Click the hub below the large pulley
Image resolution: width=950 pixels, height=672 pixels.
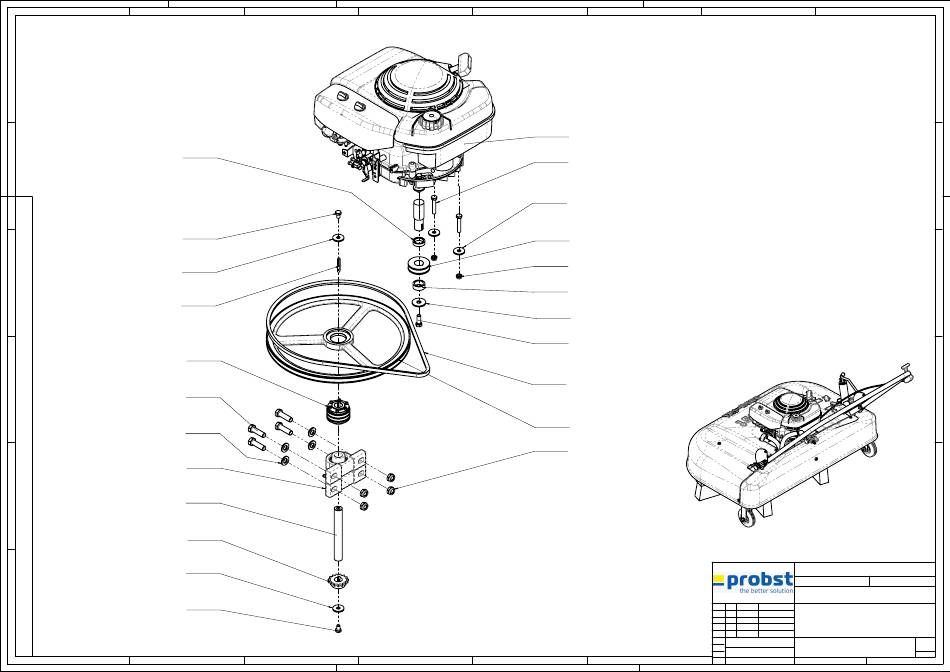(x=339, y=411)
